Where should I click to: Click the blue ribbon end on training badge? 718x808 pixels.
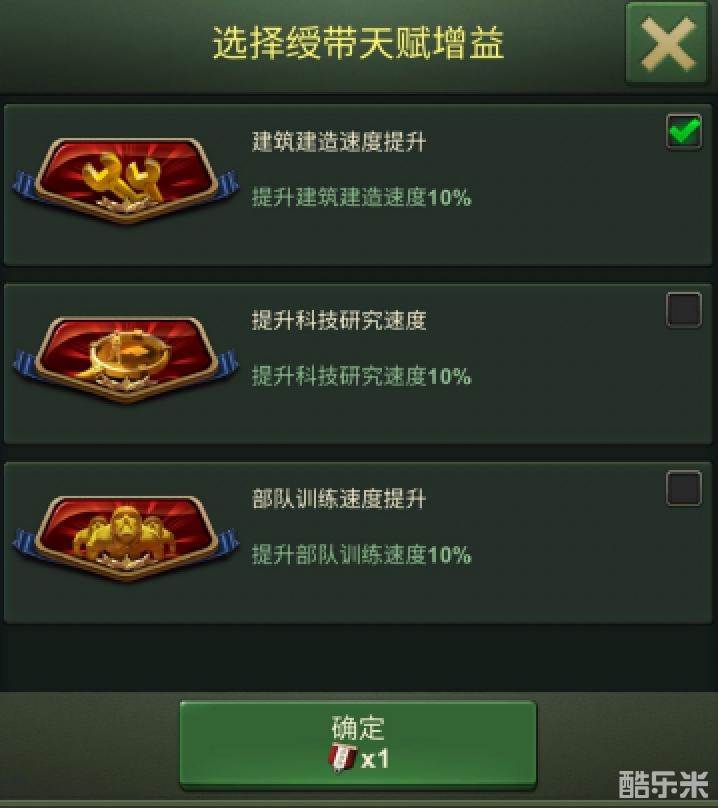pos(24,541)
